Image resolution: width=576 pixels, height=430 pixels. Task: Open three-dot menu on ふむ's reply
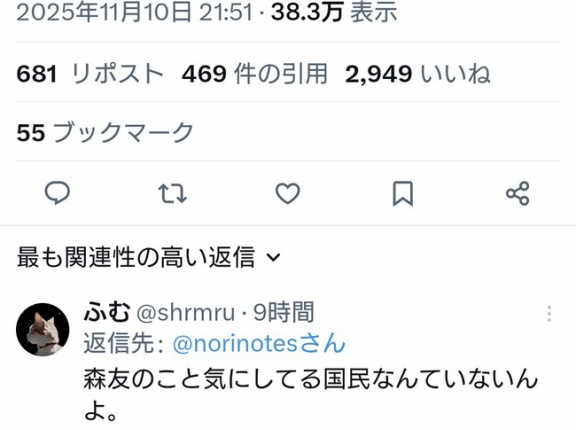click(549, 314)
